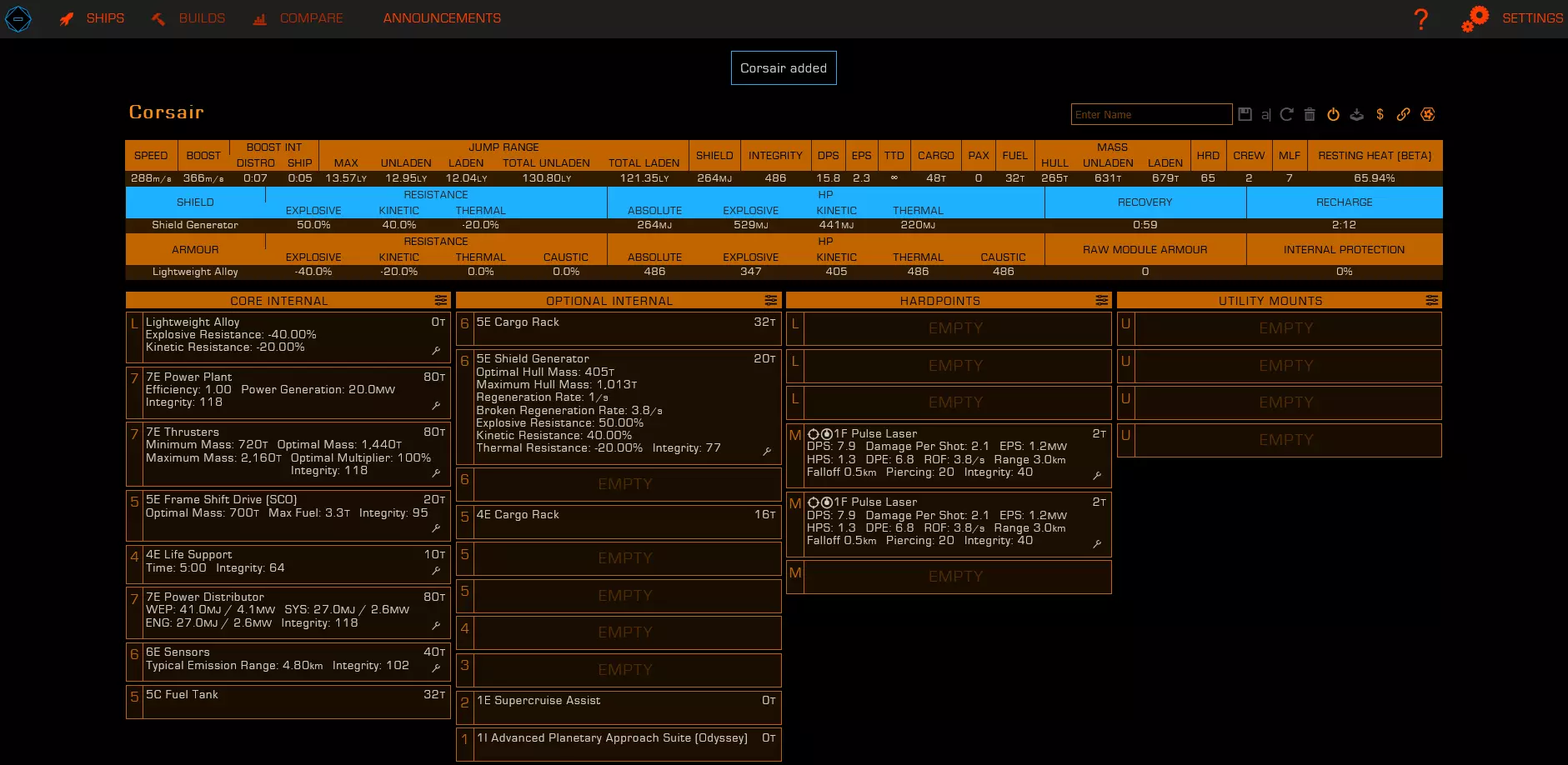Click the INTERNAL PROTECTION header
1568x765 pixels.
(x=1344, y=250)
